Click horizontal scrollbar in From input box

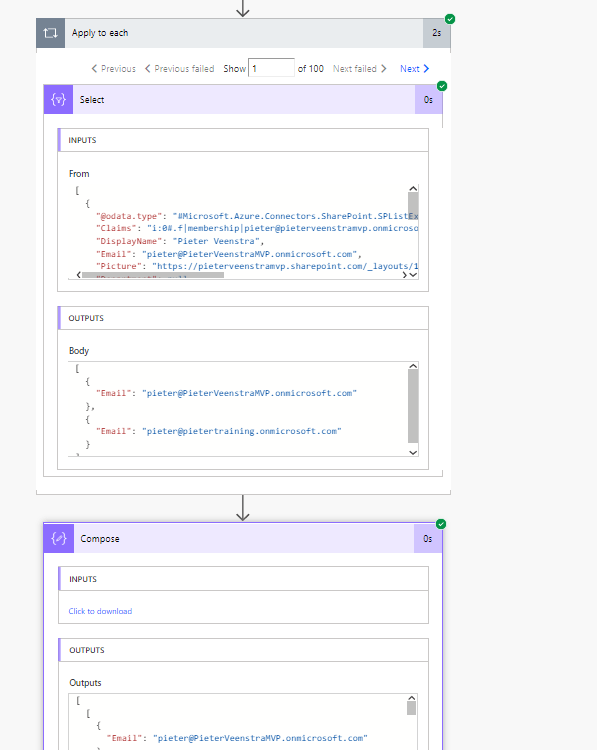pyautogui.click(x=153, y=275)
